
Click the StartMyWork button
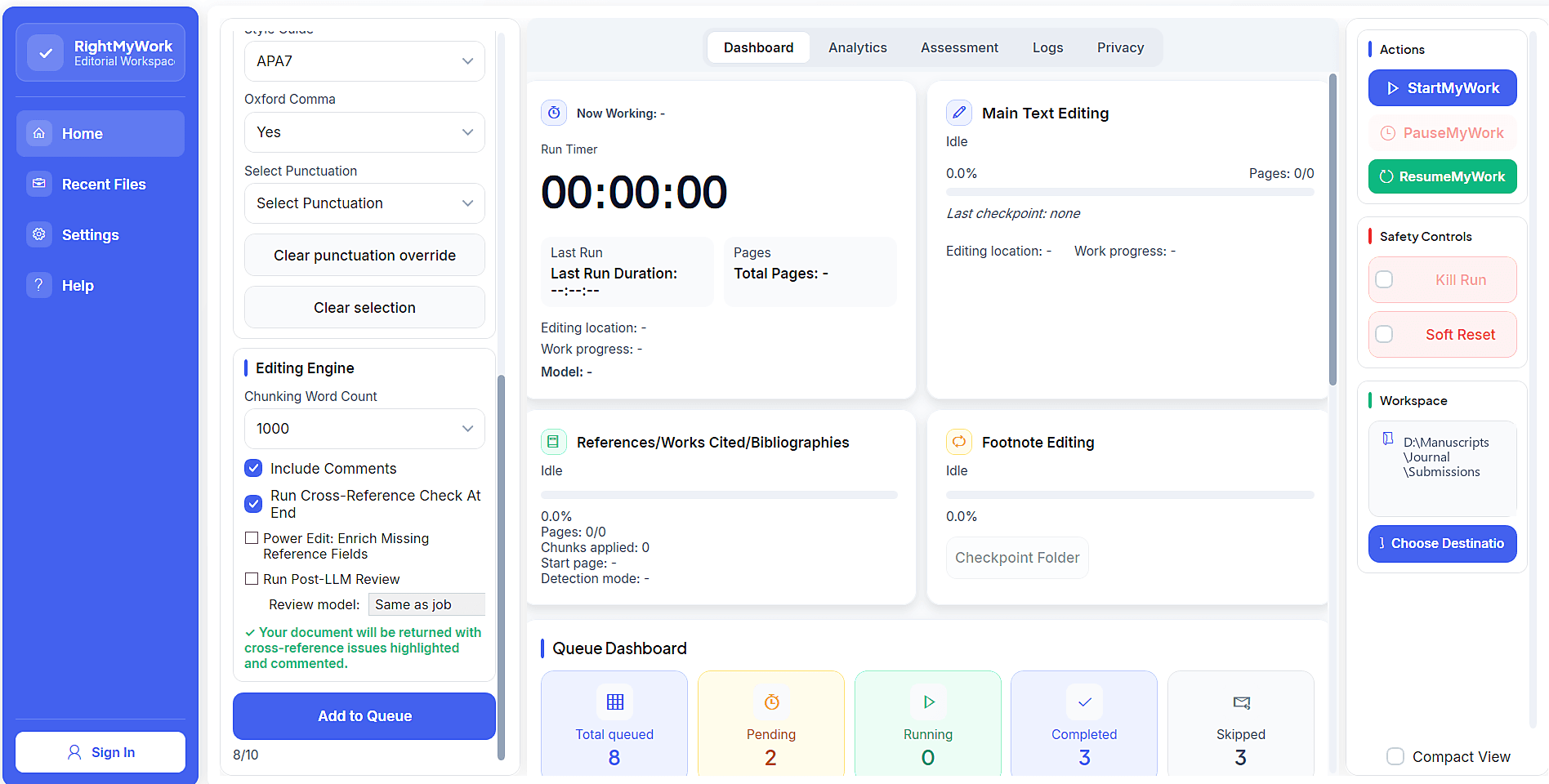(x=1442, y=88)
